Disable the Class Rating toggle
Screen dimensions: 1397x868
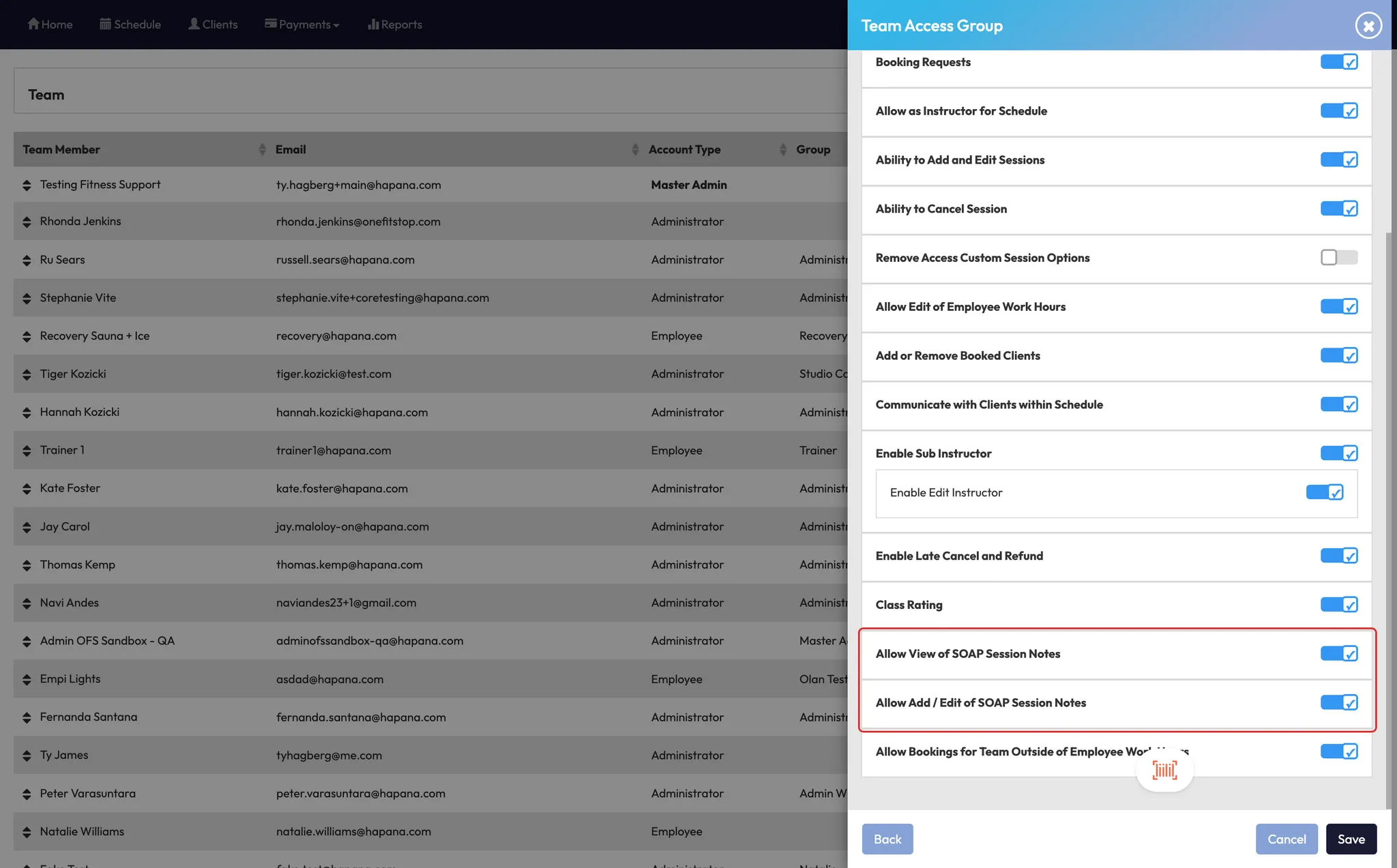[x=1338, y=605]
